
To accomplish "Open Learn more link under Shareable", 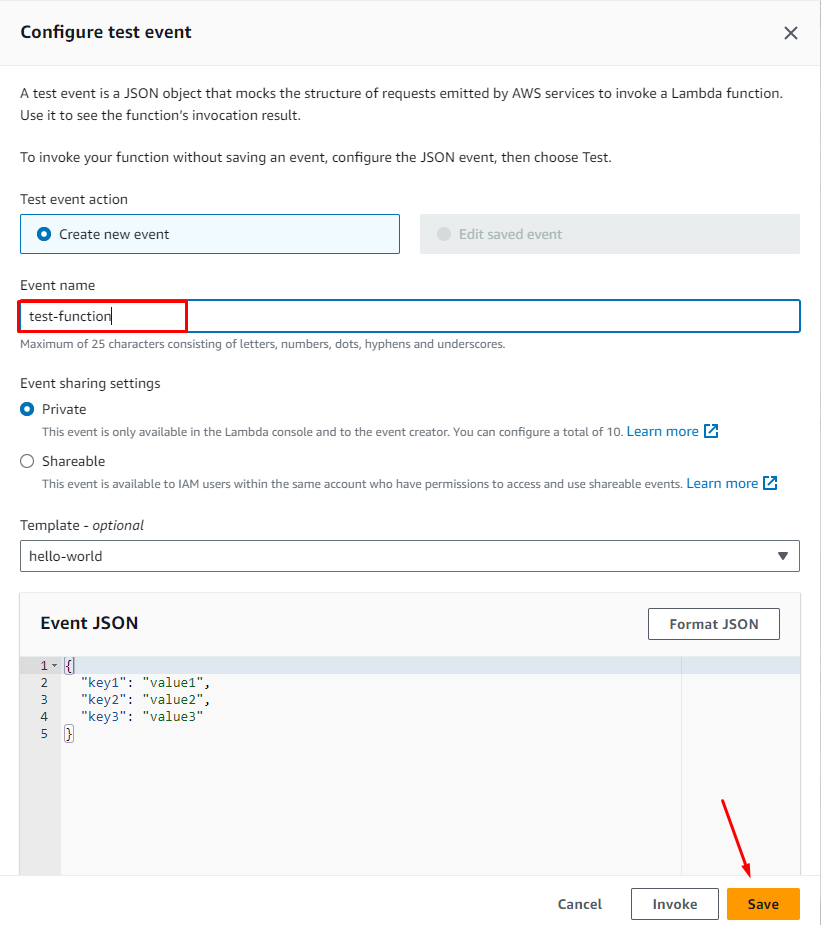I will pyautogui.click(x=722, y=483).
